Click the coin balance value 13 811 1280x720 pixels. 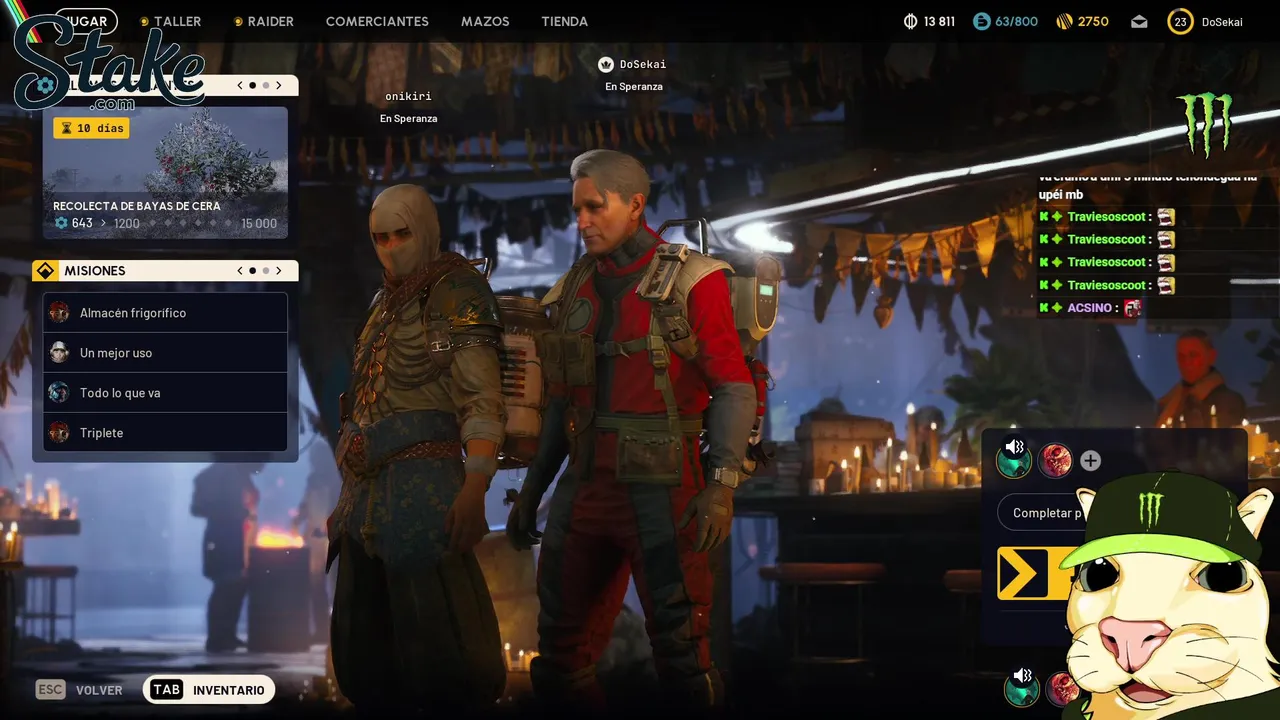pos(939,21)
